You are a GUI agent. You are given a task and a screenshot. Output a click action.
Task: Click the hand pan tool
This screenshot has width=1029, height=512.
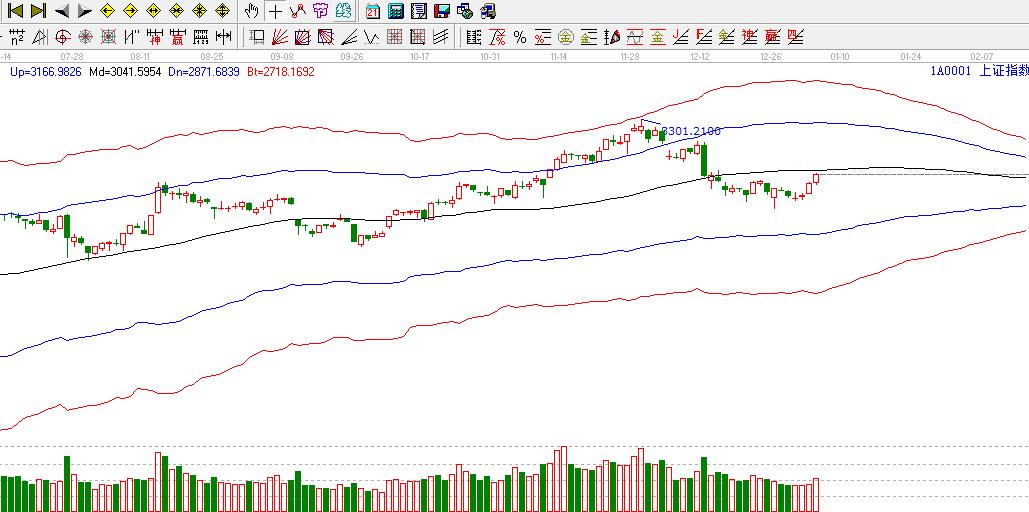251,11
